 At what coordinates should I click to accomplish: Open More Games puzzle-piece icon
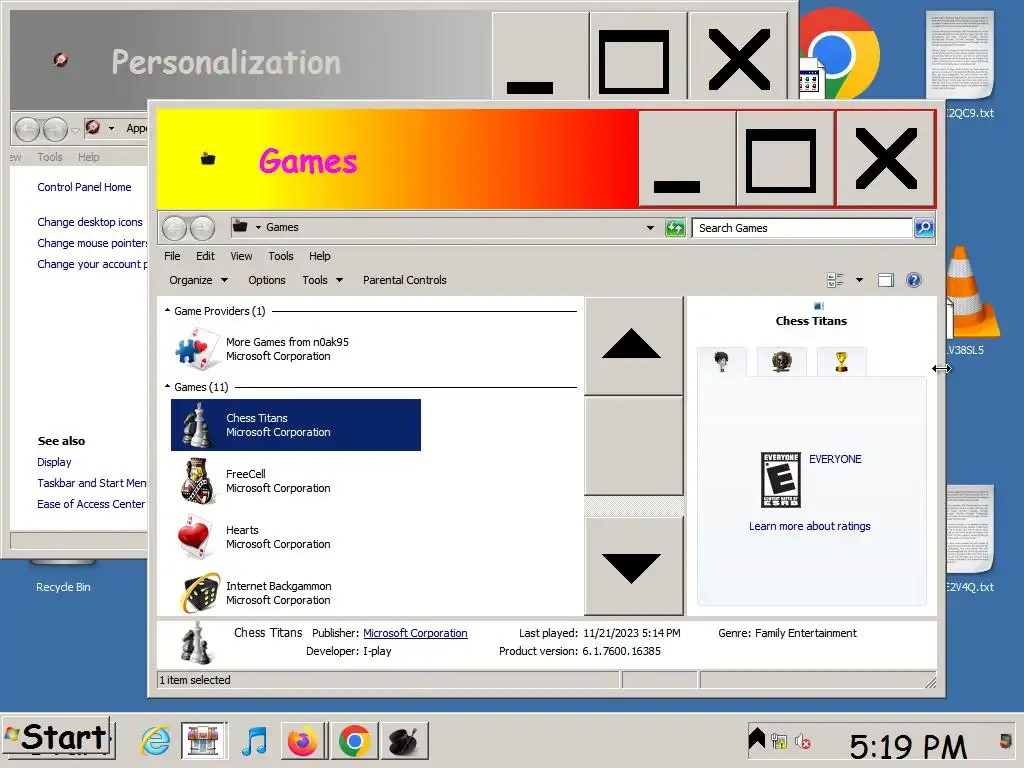(x=197, y=349)
